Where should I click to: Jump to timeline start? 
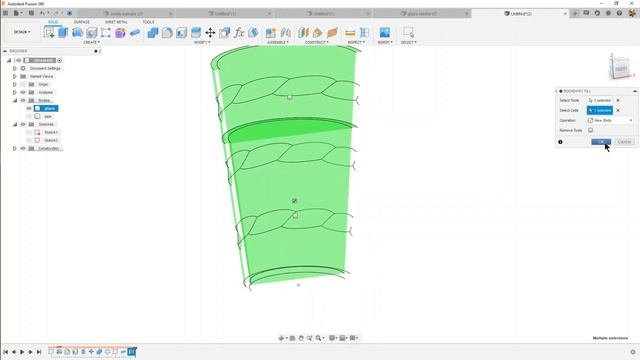(x=5, y=352)
